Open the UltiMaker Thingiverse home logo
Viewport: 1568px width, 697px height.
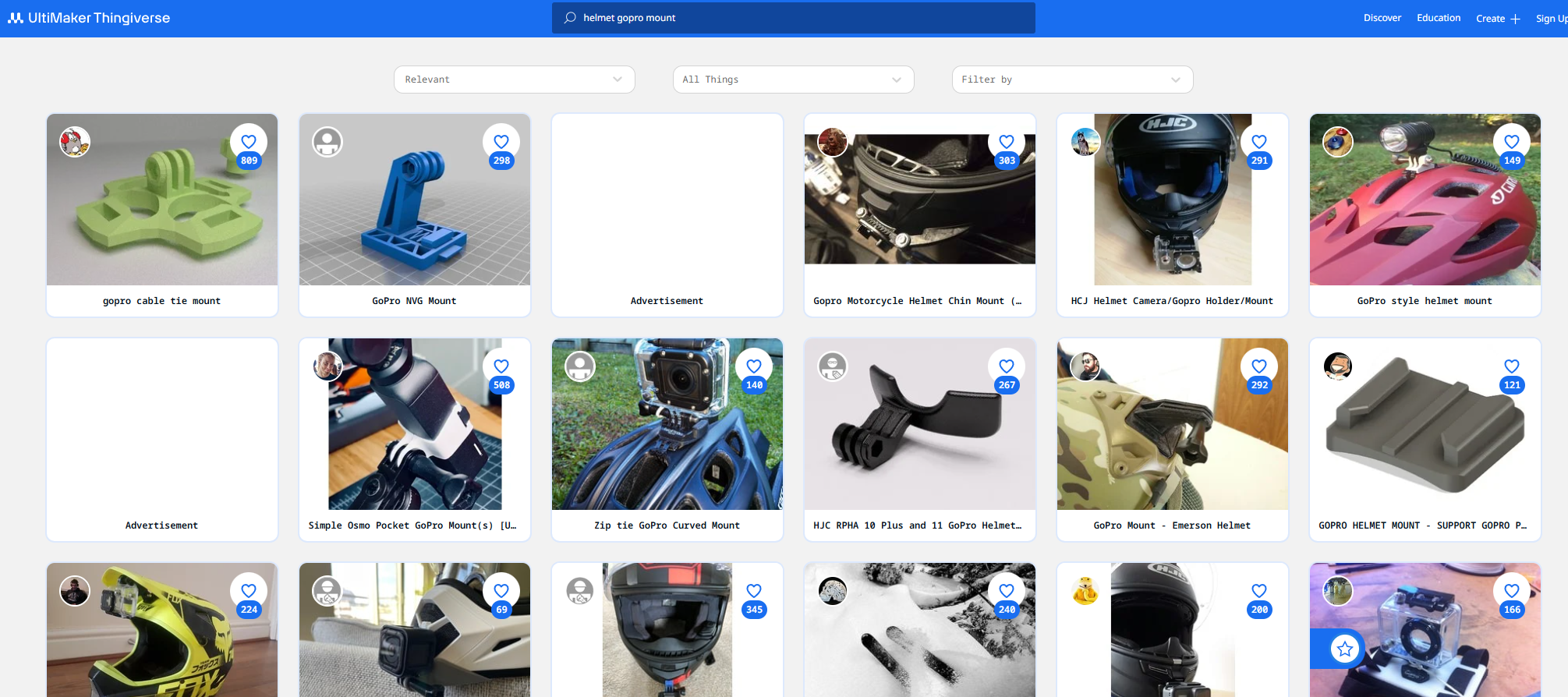89,18
